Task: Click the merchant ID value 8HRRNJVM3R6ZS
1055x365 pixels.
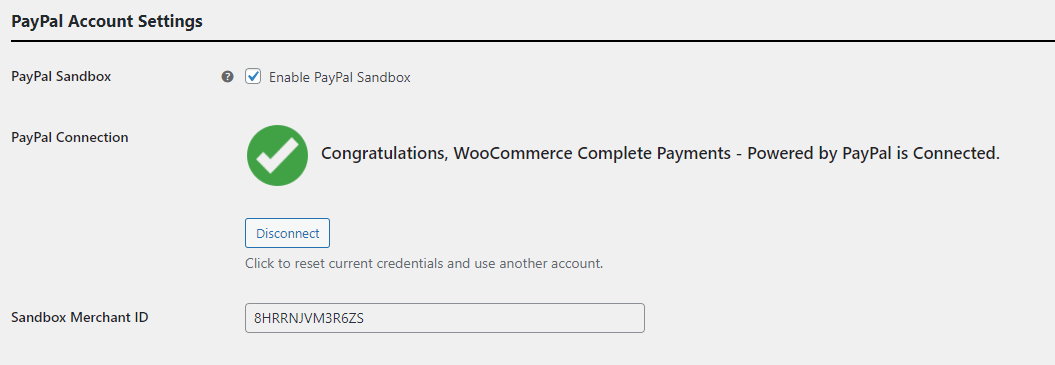Action: [309, 319]
